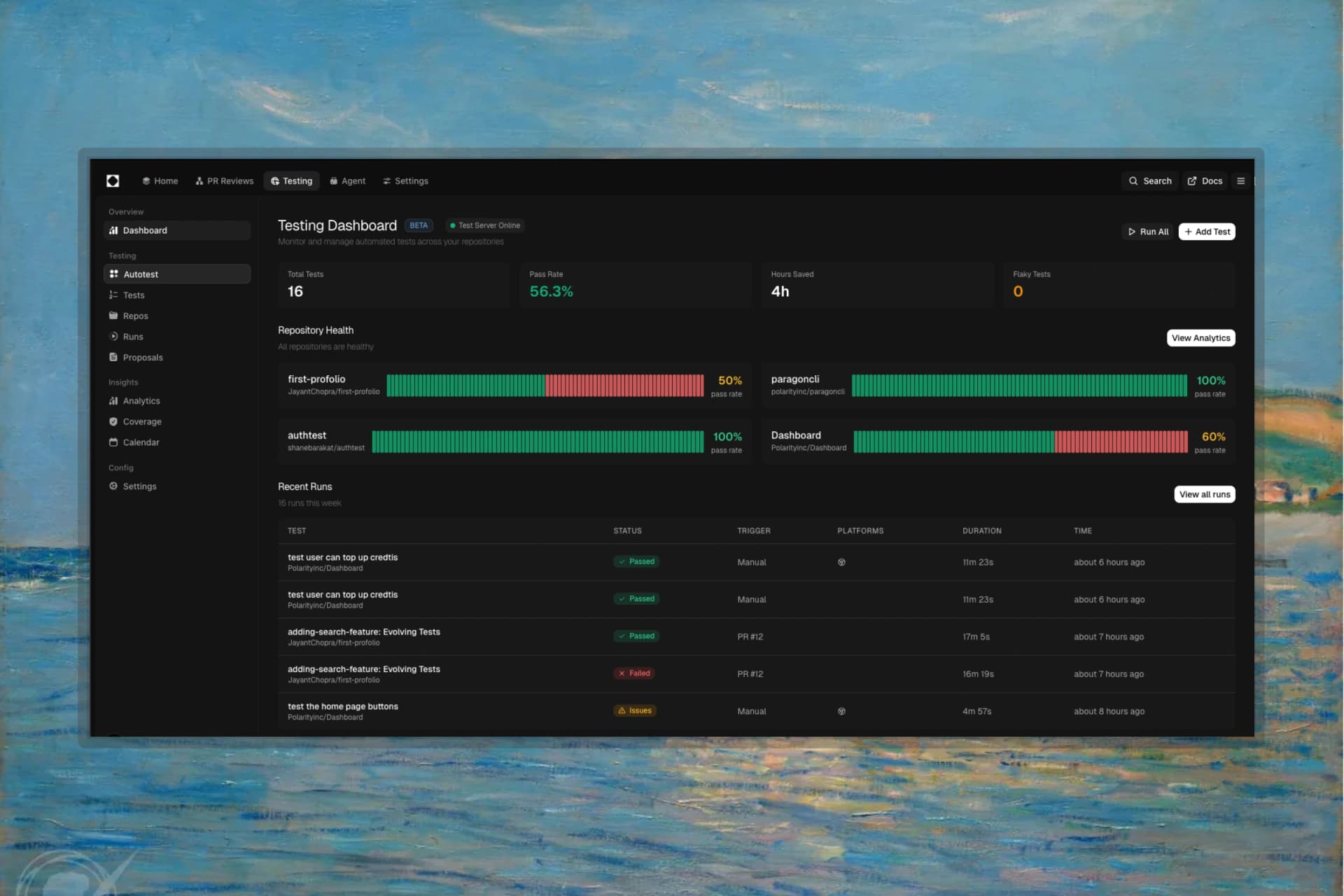
Task: Click the Add Test button
Action: 1206,231
